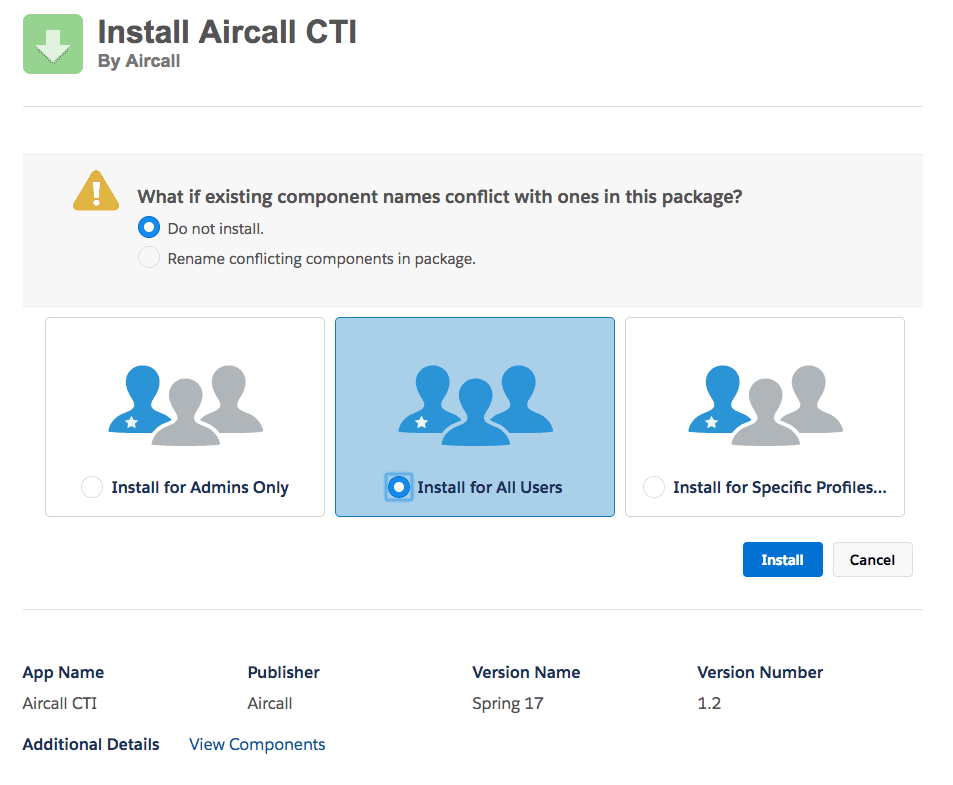Select the "Do not install" radio button
This screenshot has width=953, height=785.
coord(149,228)
